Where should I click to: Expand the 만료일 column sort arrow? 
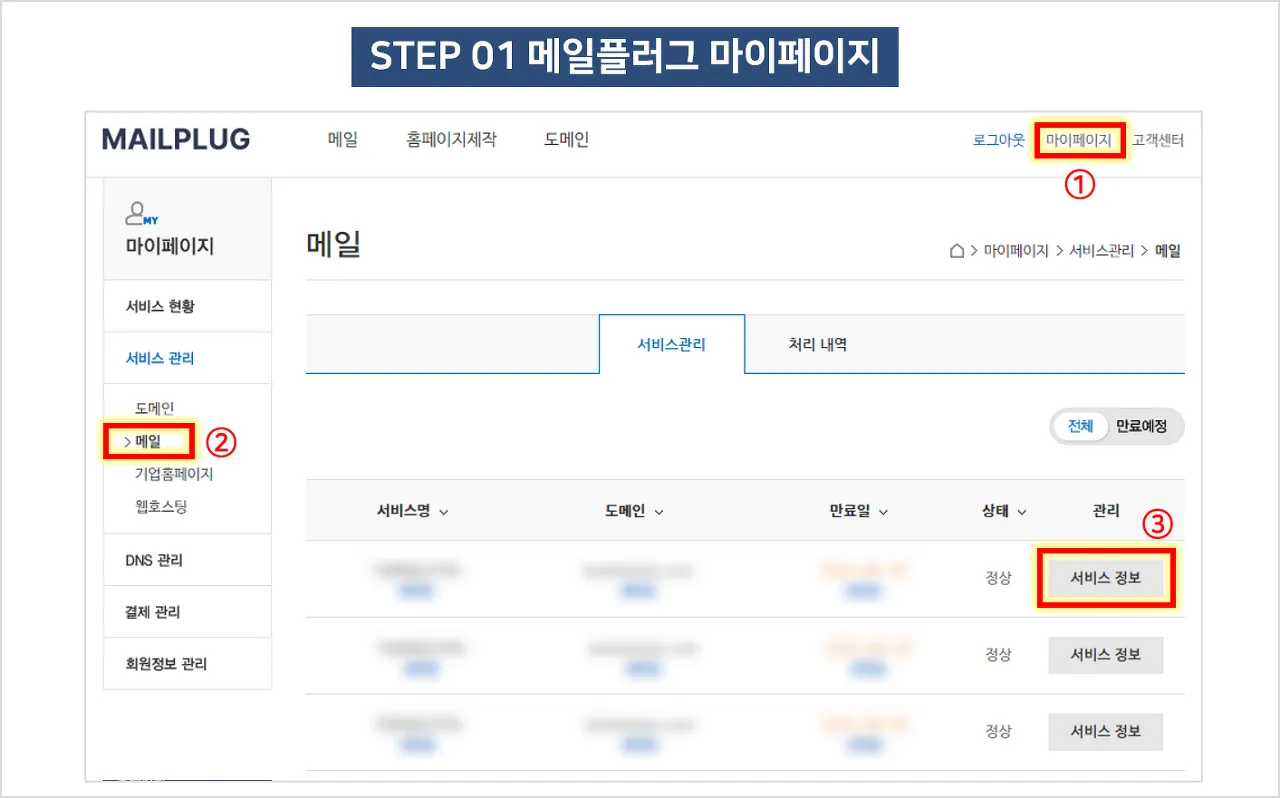point(884,512)
